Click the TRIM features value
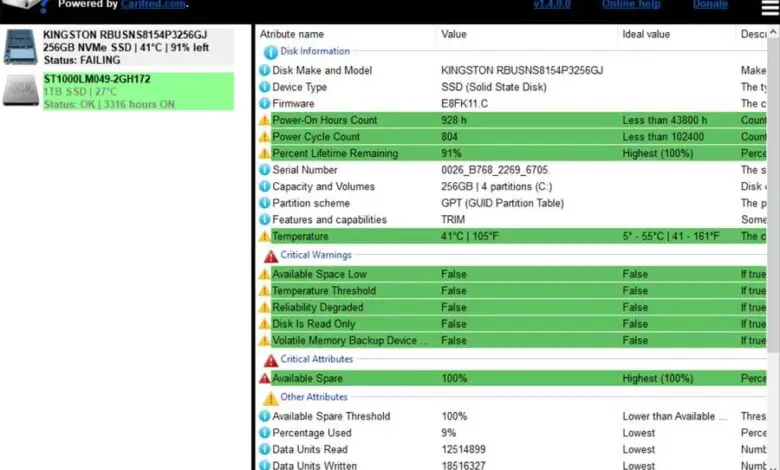This screenshot has height=470, width=780. pyautogui.click(x=453, y=219)
